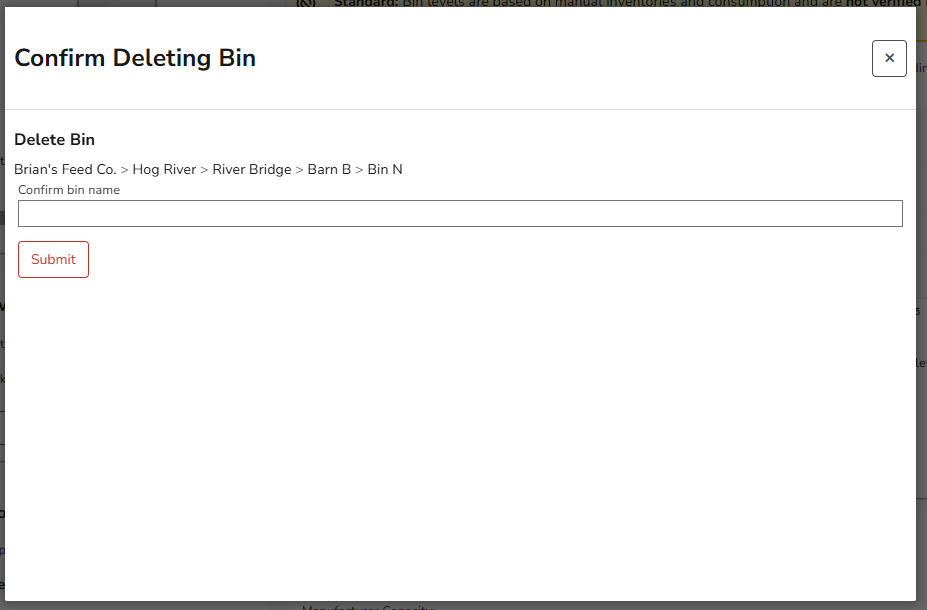Submit the bin deletion
Image resolution: width=927 pixels, height=610 pixels.
pos(53,259)
